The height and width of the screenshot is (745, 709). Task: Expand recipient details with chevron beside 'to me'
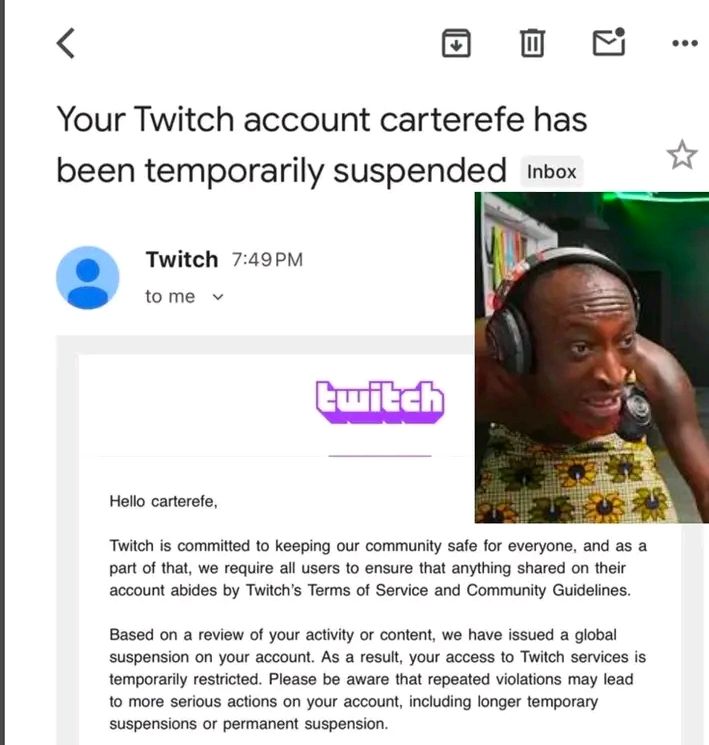pos(218,297)
